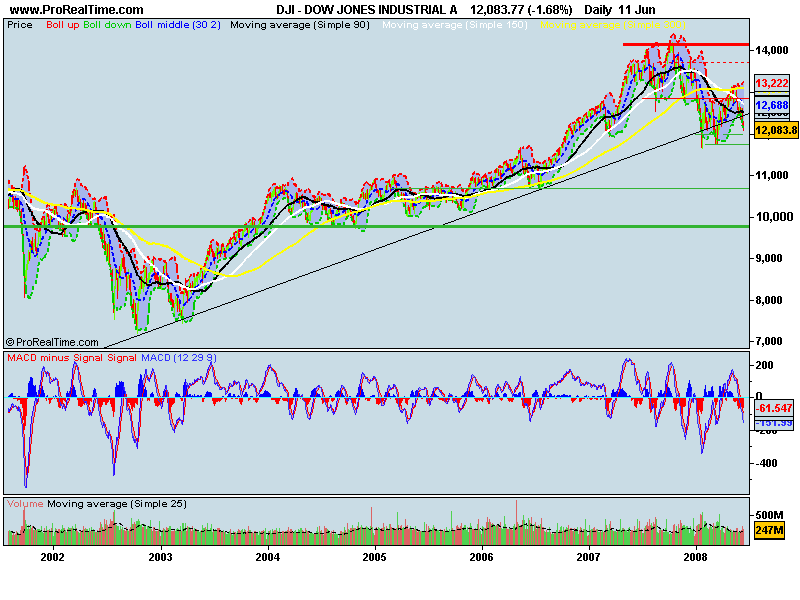800x600 pixels.
Task: Click the 14,000 price axis label
Action: (x=772, y=50)
